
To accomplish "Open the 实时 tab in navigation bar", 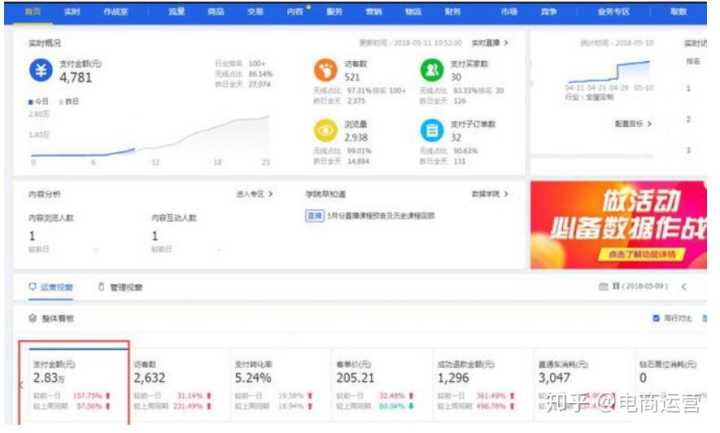I will [x=72, y=12].
